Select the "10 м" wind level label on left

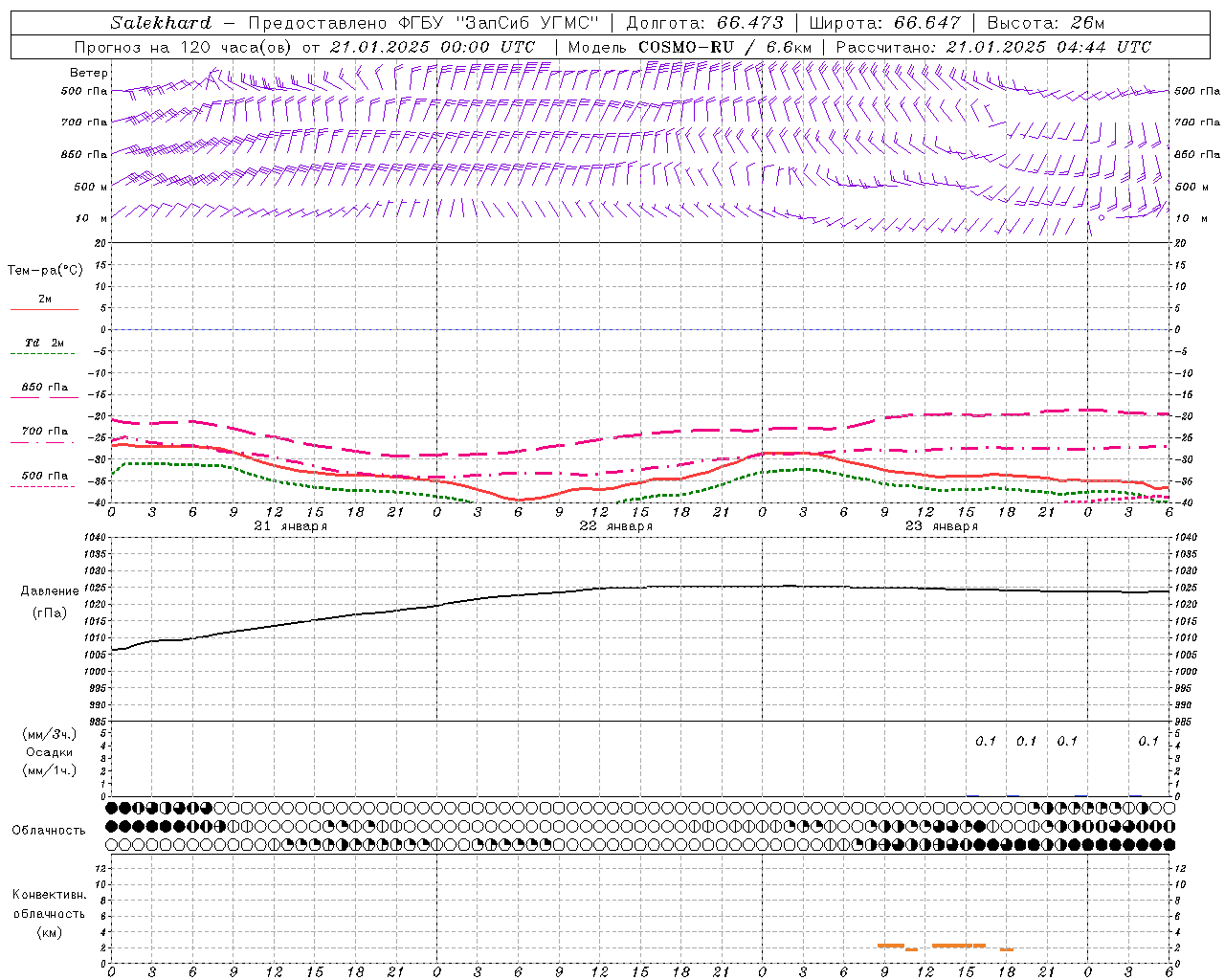pyautogui.click(x=92, y=218)
